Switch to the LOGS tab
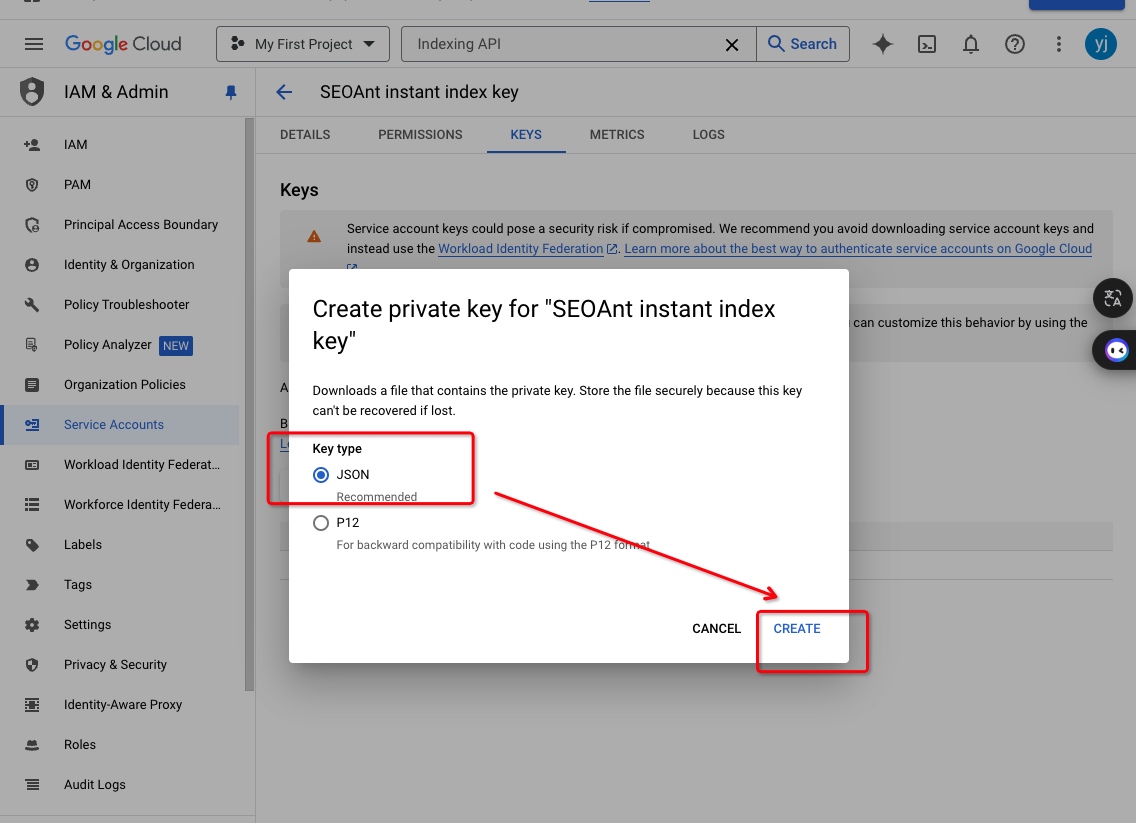Image resolution: width=1136 pixels, height=823 pixels. click(709, 135)
